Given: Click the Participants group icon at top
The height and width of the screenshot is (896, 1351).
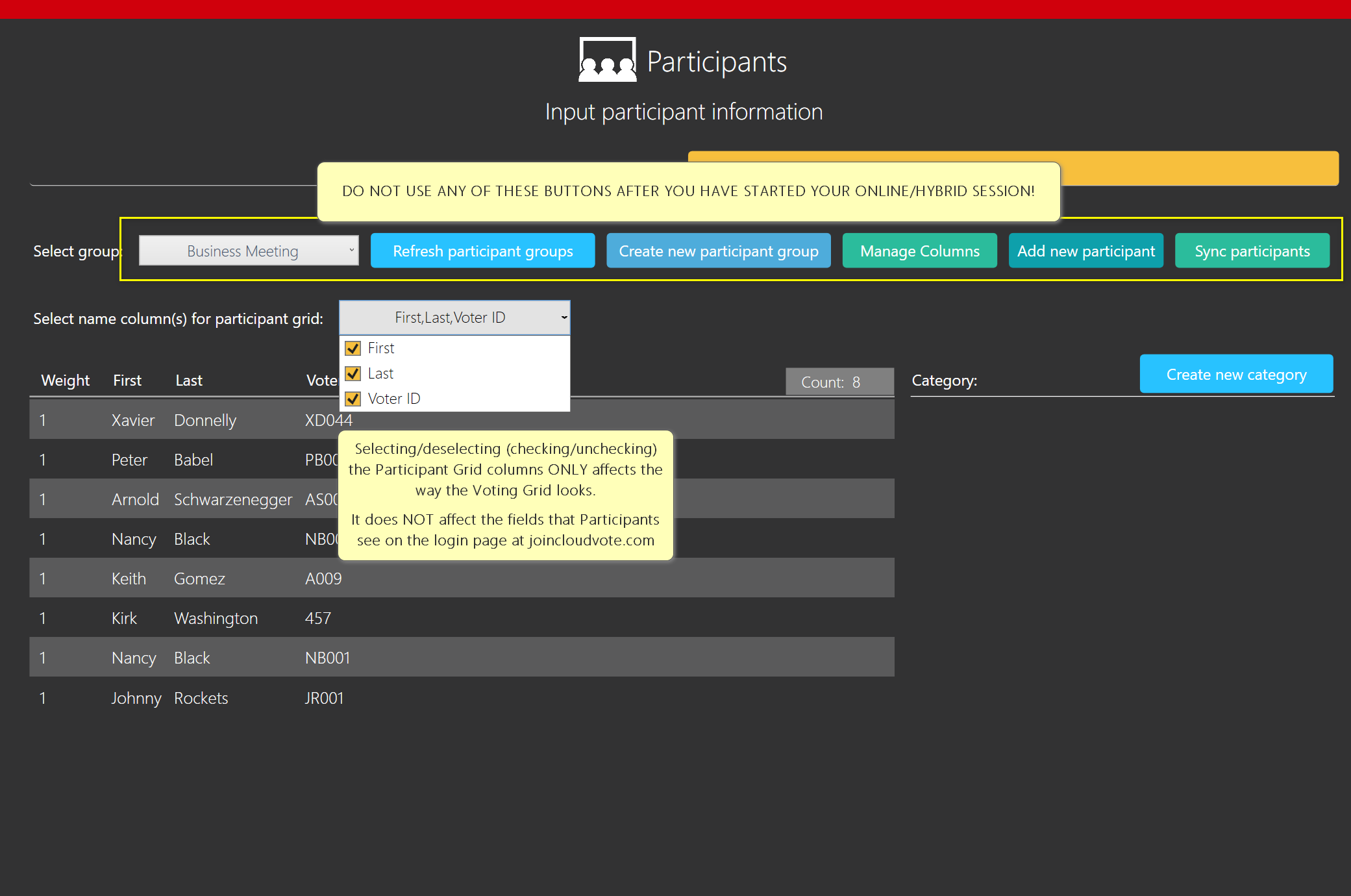Looking at the screenshot, I should click(x=607, y=60).
